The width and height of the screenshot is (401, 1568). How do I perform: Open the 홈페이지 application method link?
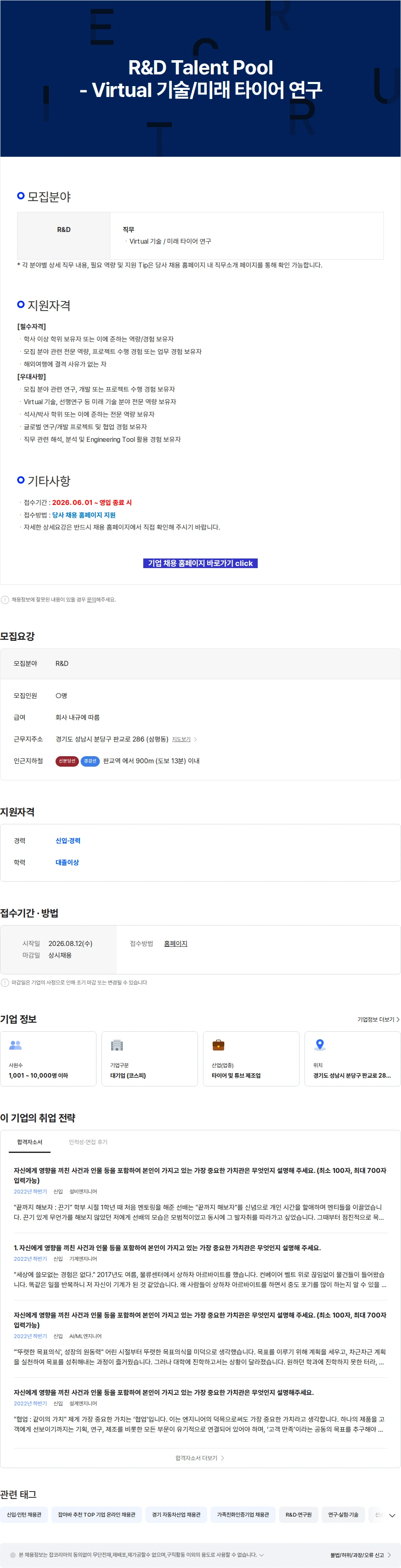(x=176, y=943)
